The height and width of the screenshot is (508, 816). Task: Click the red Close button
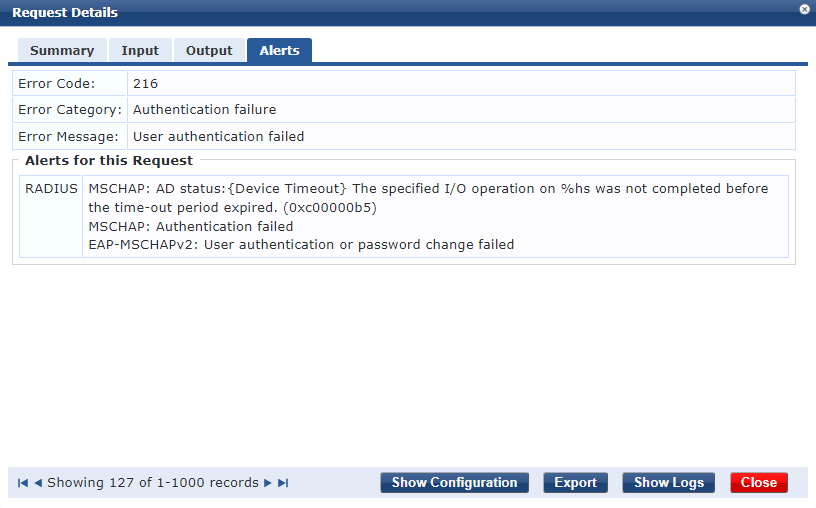[758, 483]
